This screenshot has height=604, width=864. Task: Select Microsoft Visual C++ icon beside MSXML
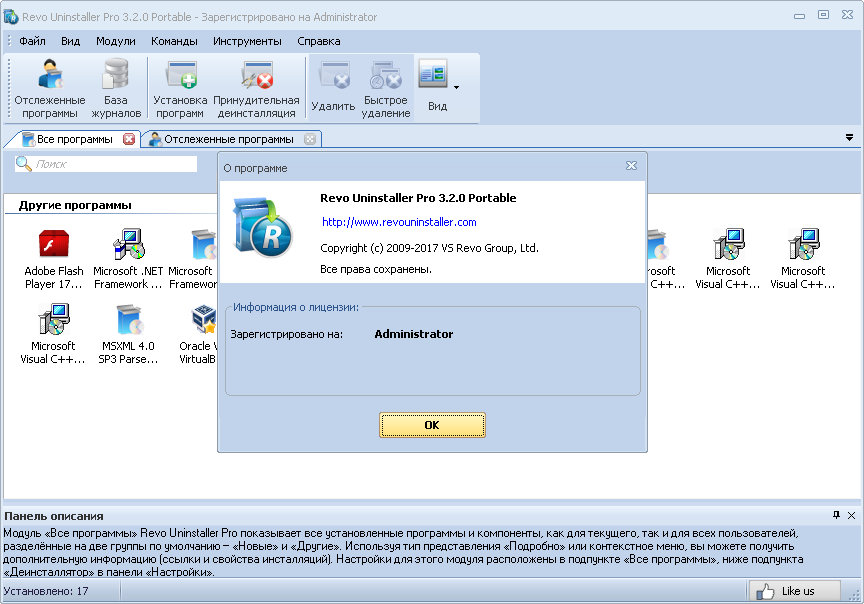tap(53, 334)
